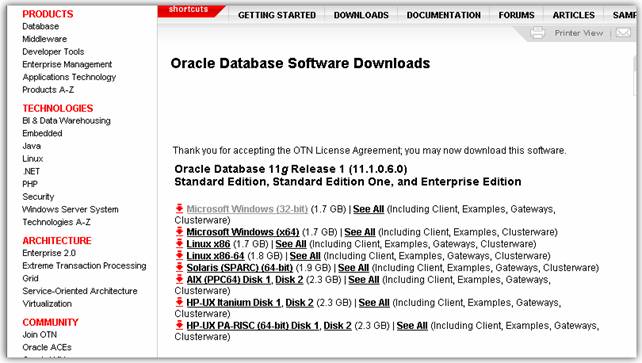
Task: Download Microsoft Windows (x64) link
Action: (243, 232)
